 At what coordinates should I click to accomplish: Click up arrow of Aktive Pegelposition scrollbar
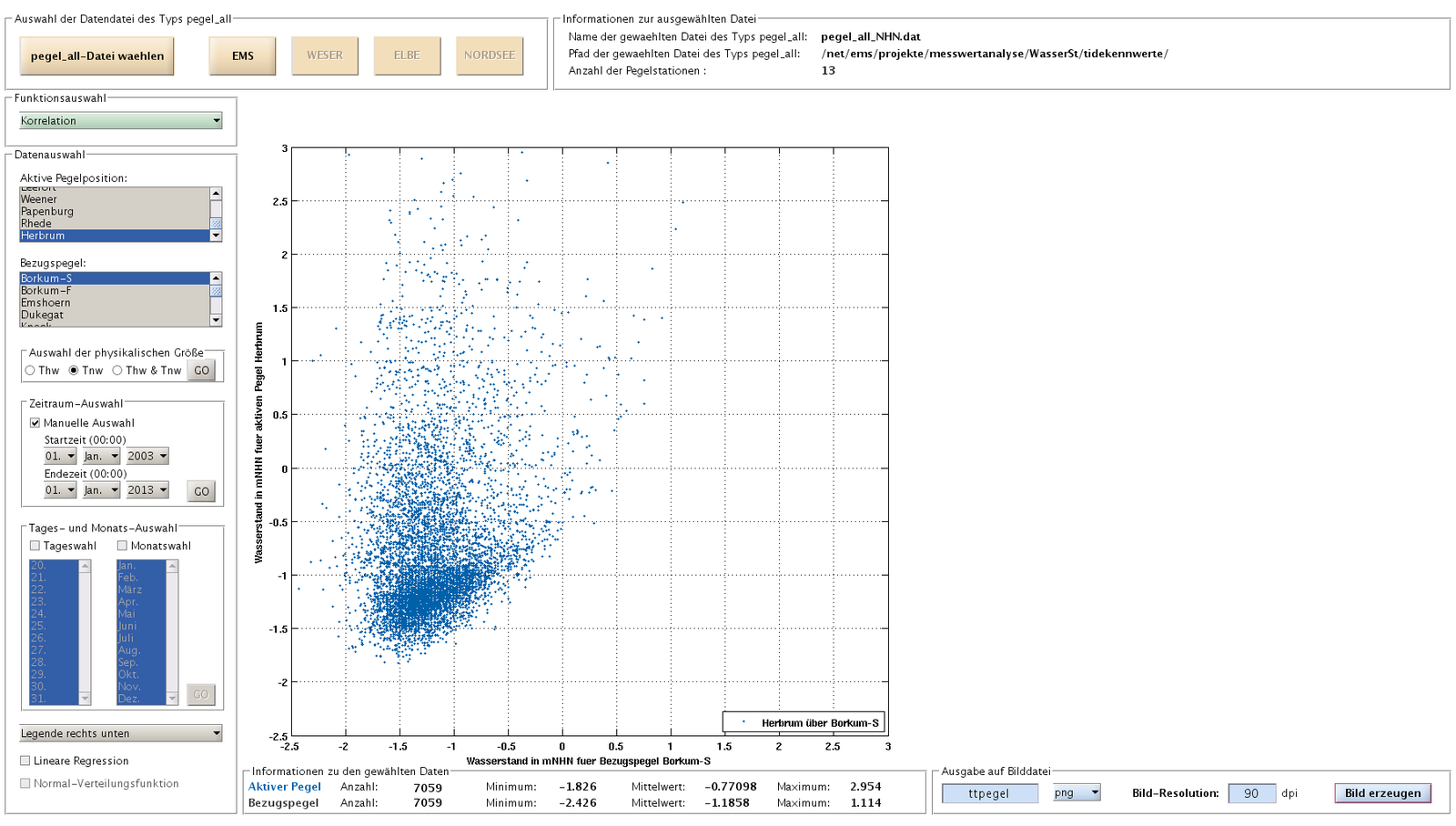pos(216,193)
